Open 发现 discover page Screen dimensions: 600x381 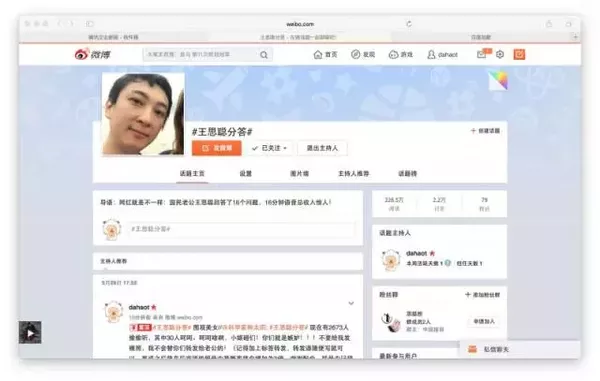coord(363,55)
